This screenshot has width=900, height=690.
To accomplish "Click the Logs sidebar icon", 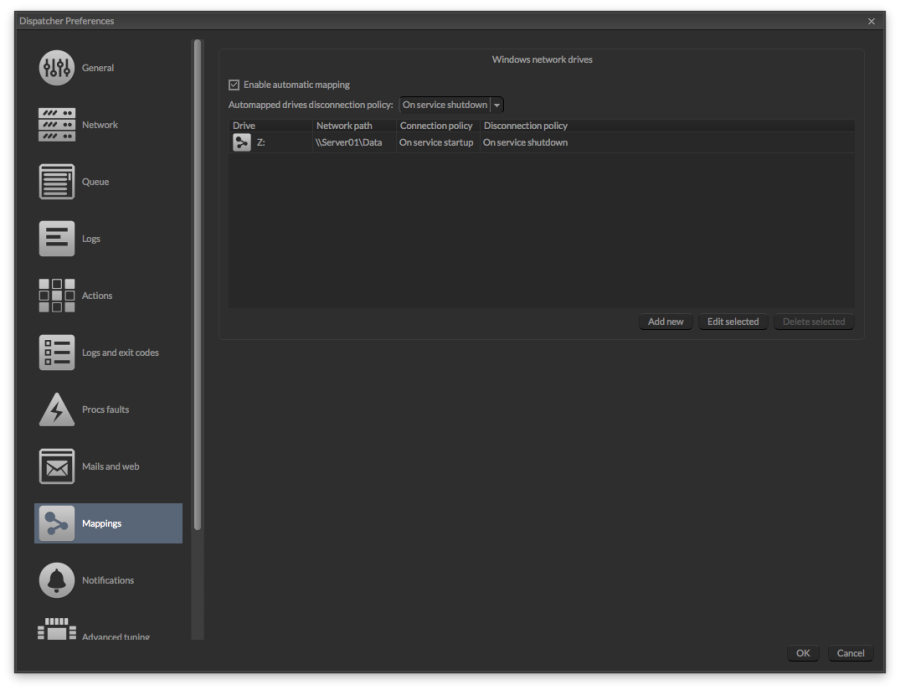I will click(x=57, y=238).
